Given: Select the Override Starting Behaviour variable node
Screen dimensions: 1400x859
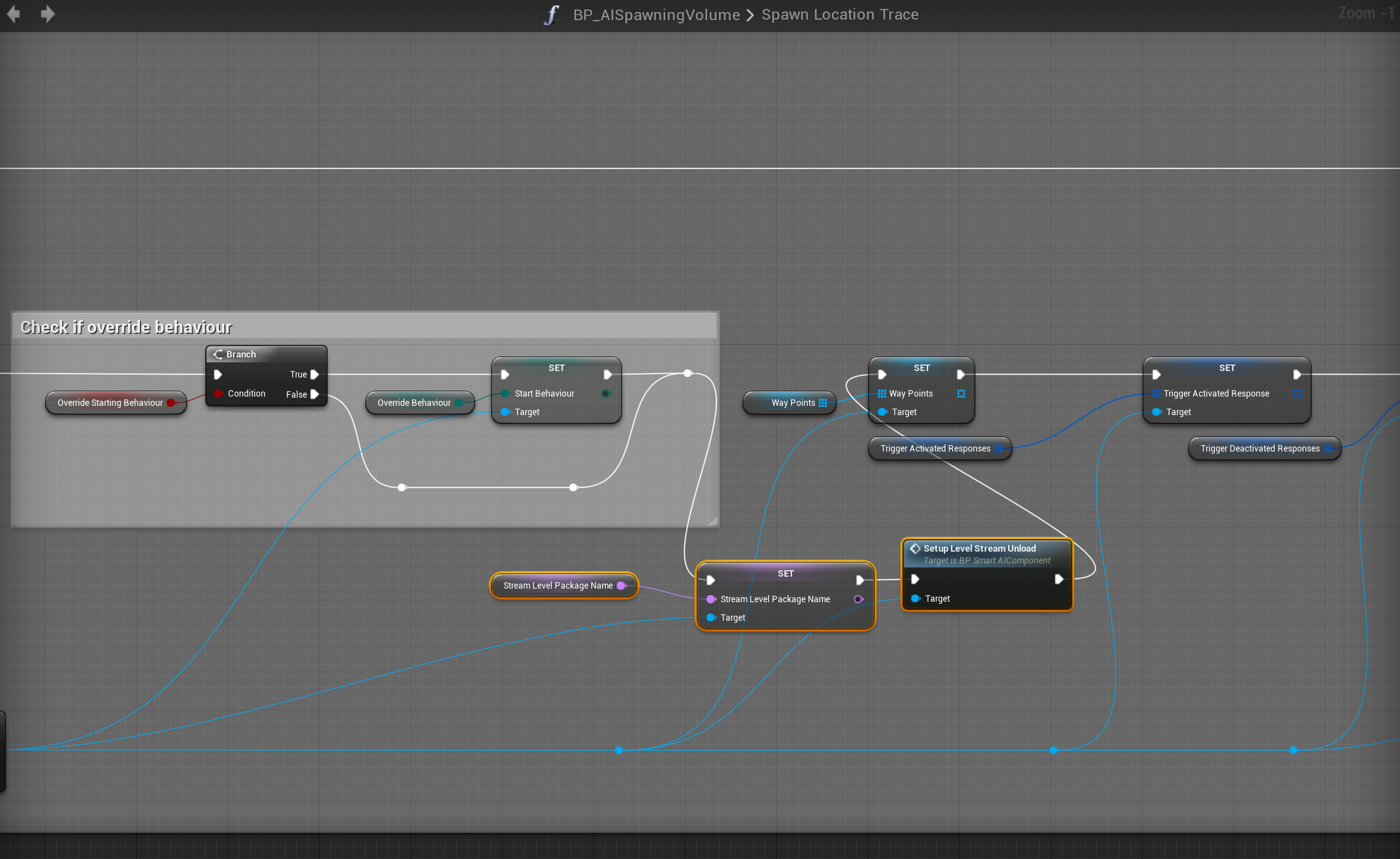Looking at the screenshot, I should point(110,403).
